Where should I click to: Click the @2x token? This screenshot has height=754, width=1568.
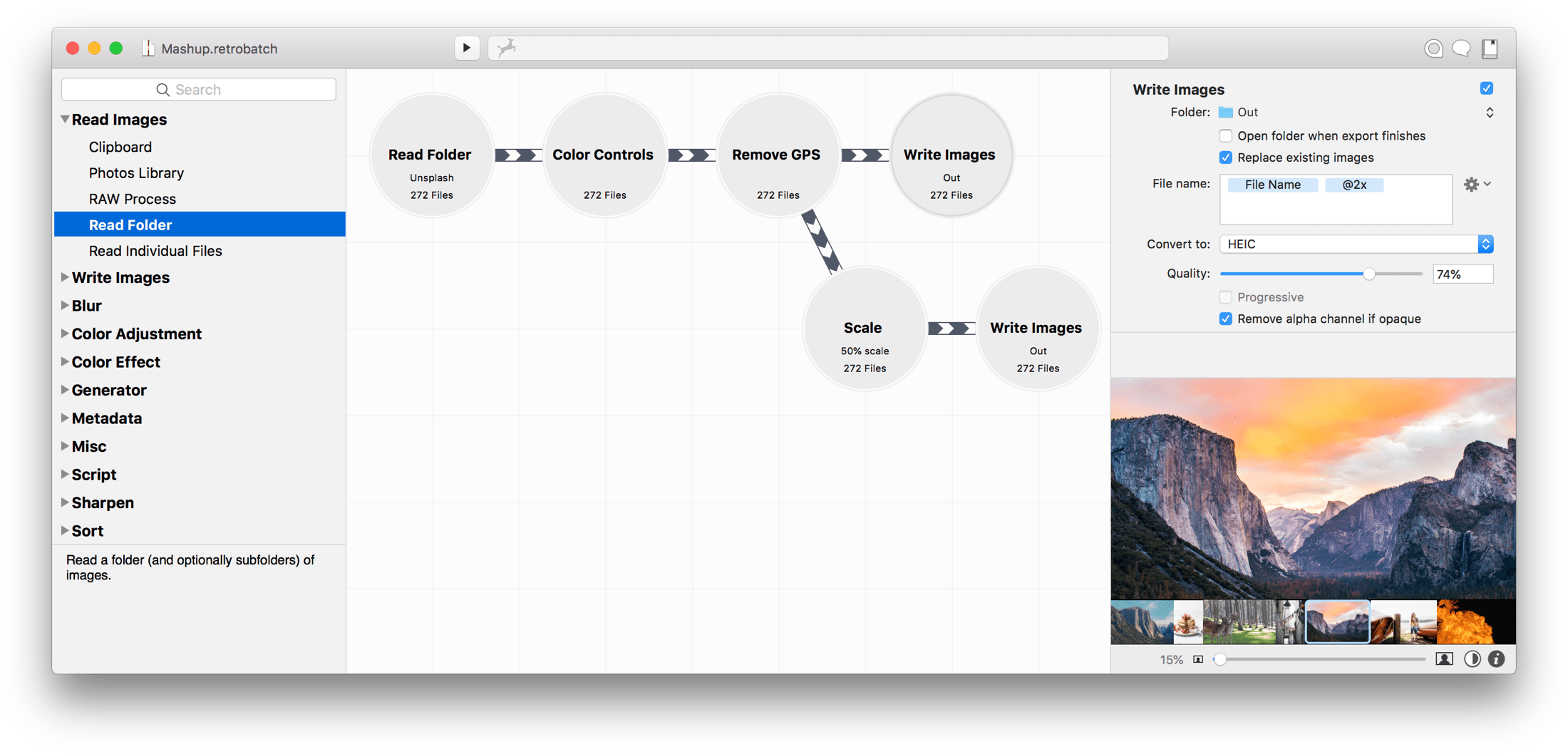click(1354, 185)
